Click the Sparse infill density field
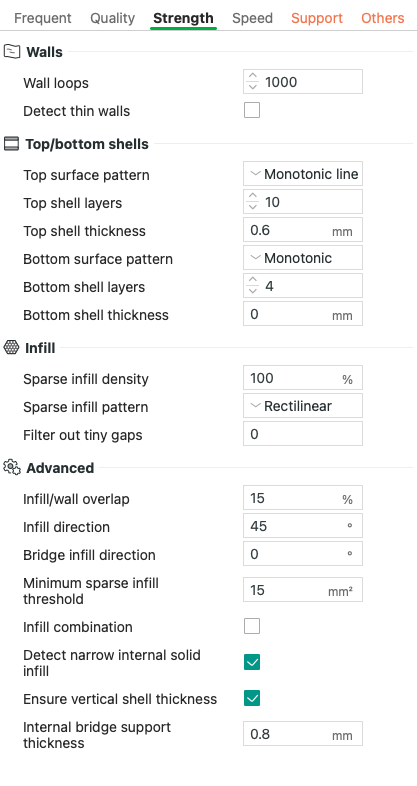The height and width of the screenshot is (786, 417). [x=303, y=378]
